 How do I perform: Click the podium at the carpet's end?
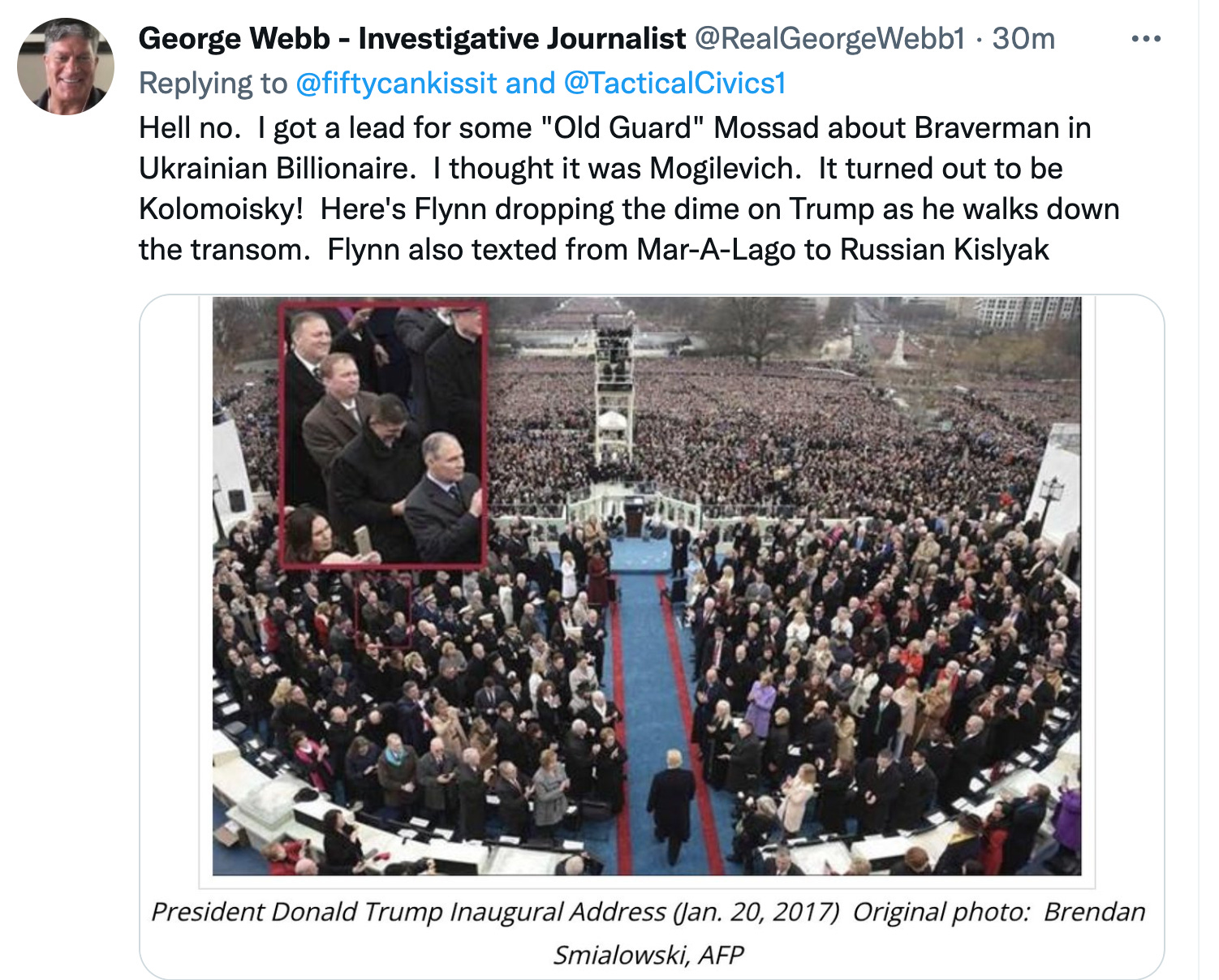[x=635, y=518]
